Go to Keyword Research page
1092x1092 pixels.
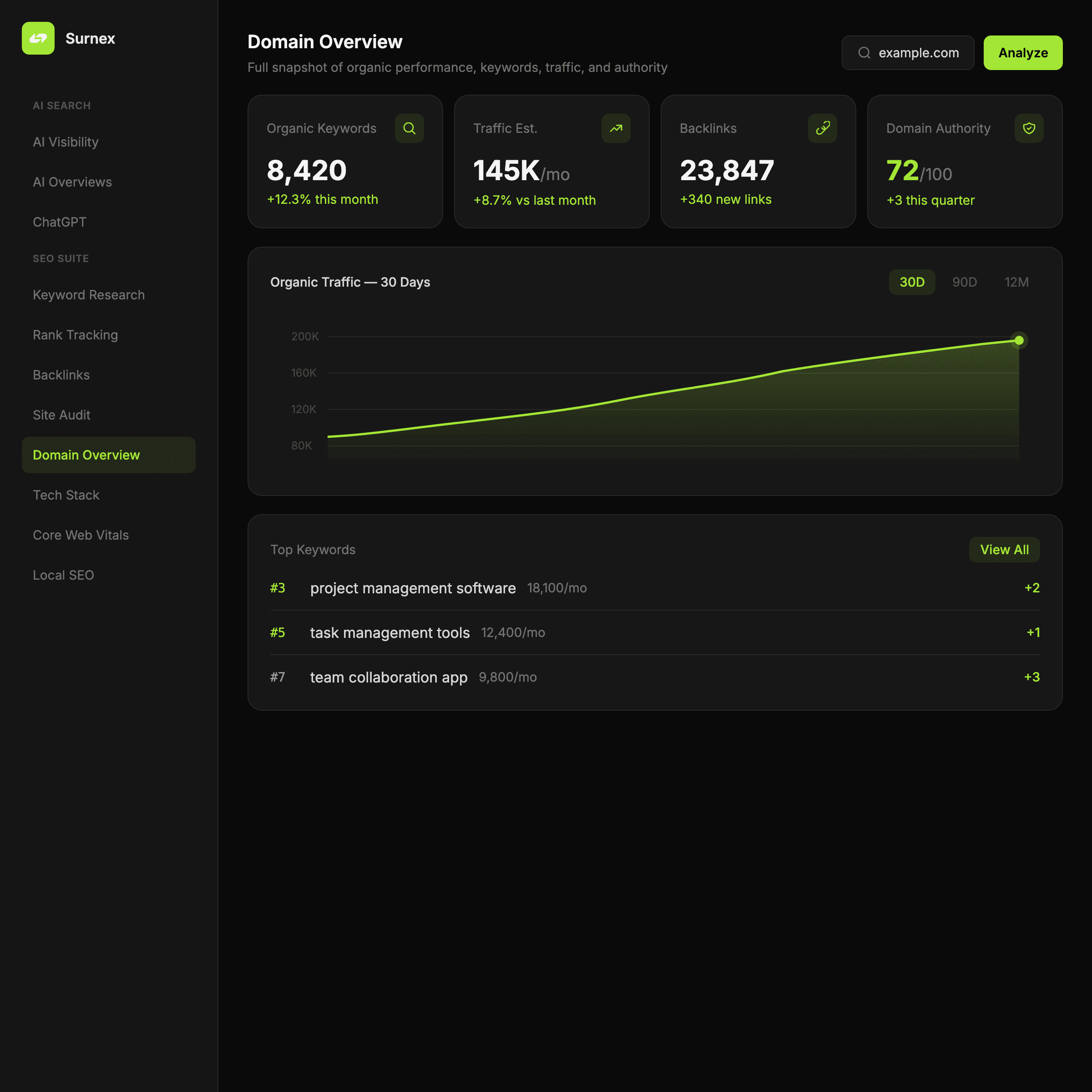(x=89, y=295)
